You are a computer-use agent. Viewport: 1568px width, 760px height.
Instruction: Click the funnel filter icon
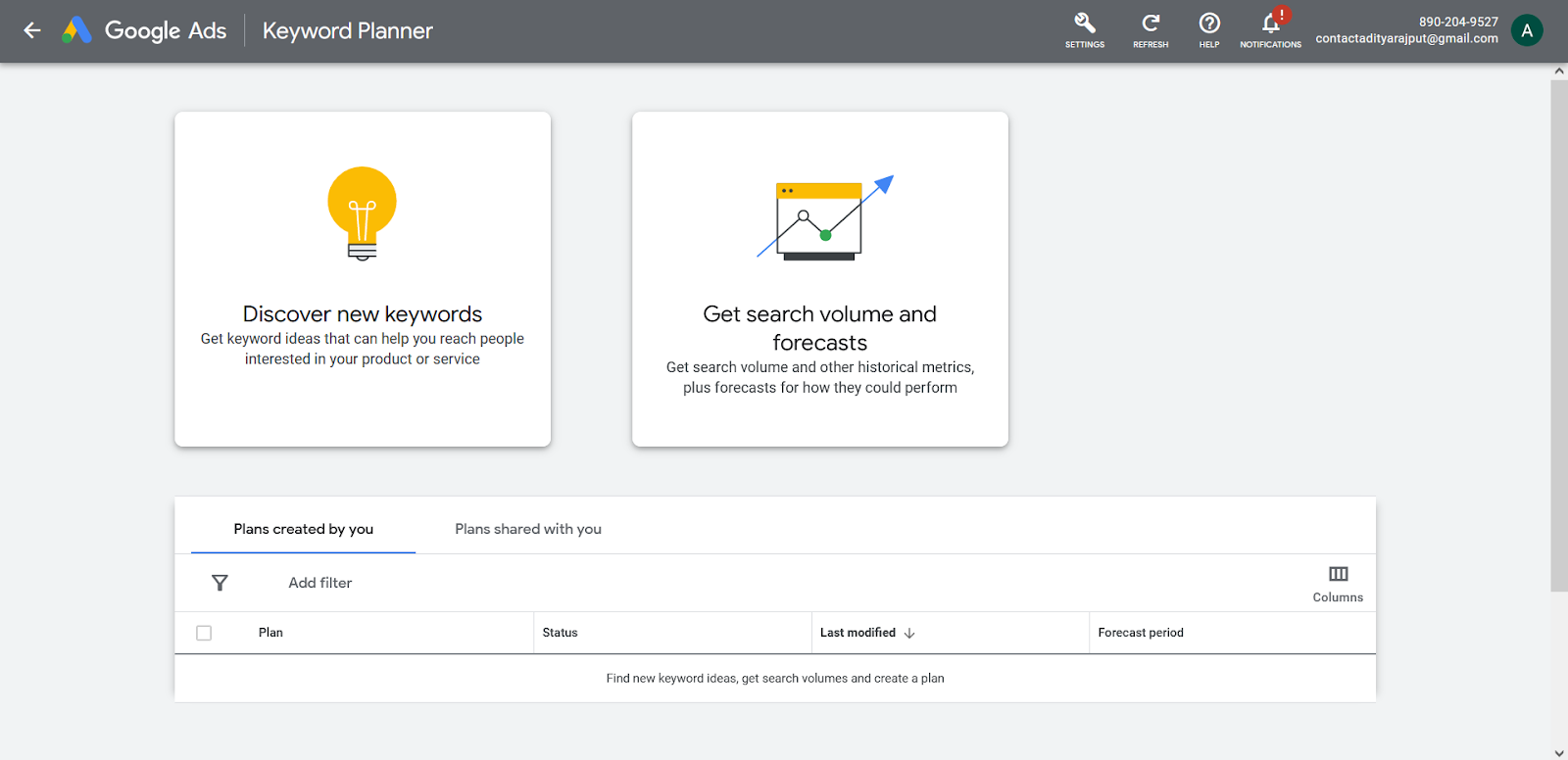pyautogui.click(x=220, y=583)
